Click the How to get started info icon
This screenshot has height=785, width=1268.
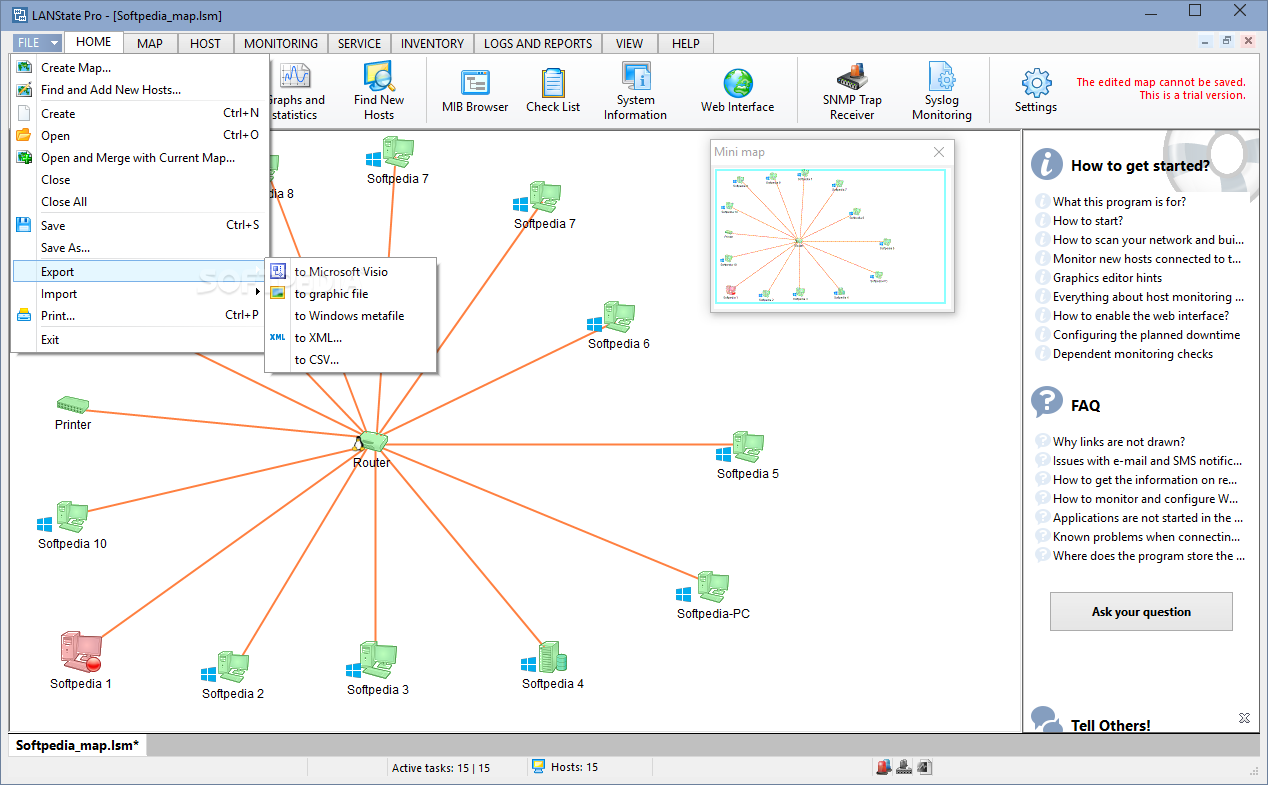coord(1047,164)
